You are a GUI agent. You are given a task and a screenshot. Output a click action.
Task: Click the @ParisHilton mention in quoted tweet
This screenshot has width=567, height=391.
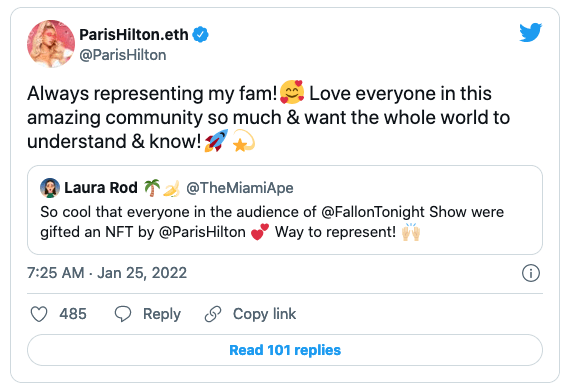[x=202, y=232]
